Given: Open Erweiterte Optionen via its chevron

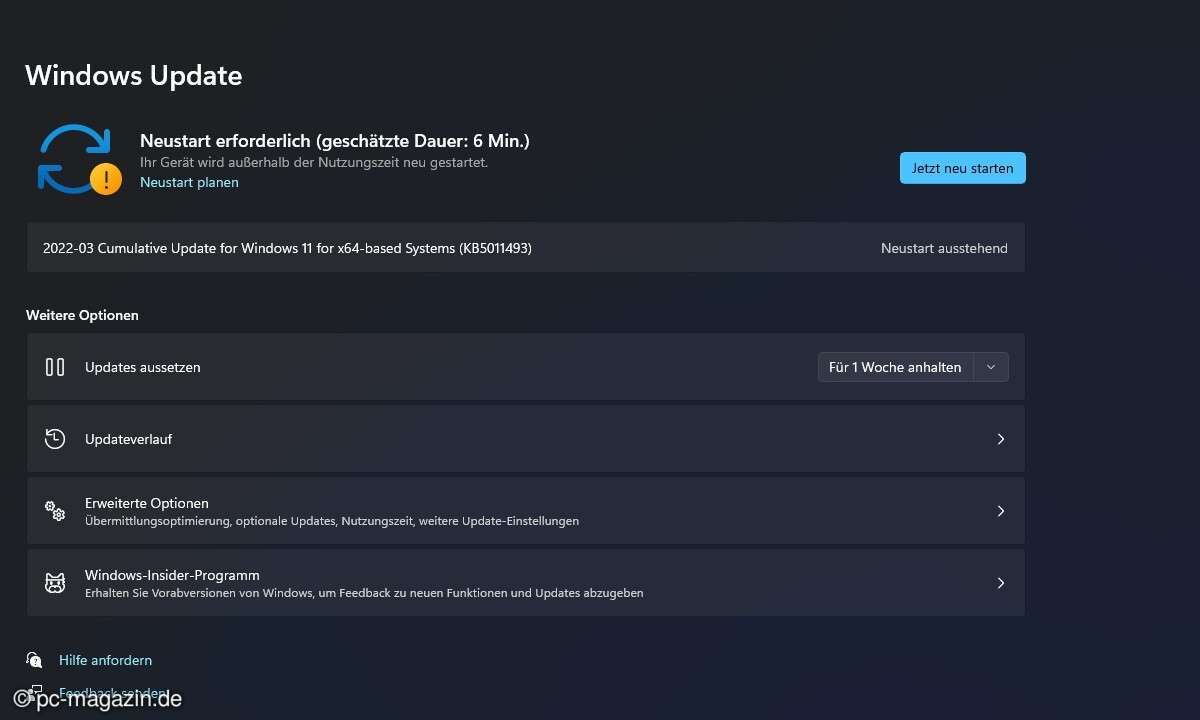Looking at the screenshot, I should [1000, 511].
